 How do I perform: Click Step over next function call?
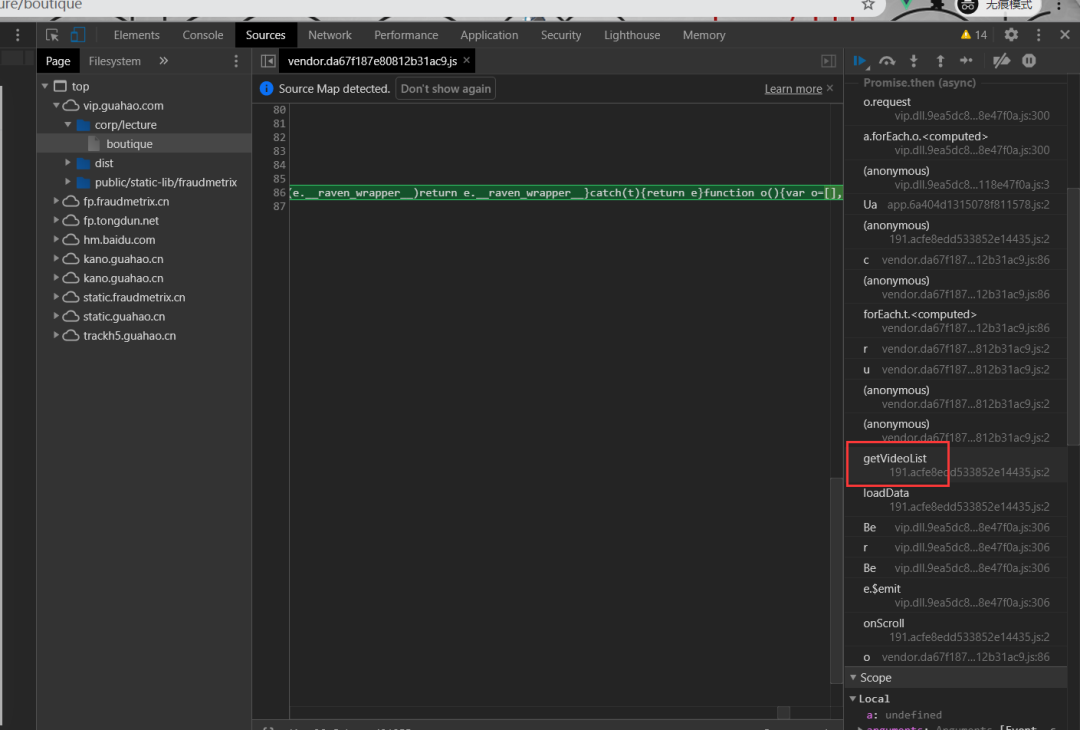pos(887,61)
